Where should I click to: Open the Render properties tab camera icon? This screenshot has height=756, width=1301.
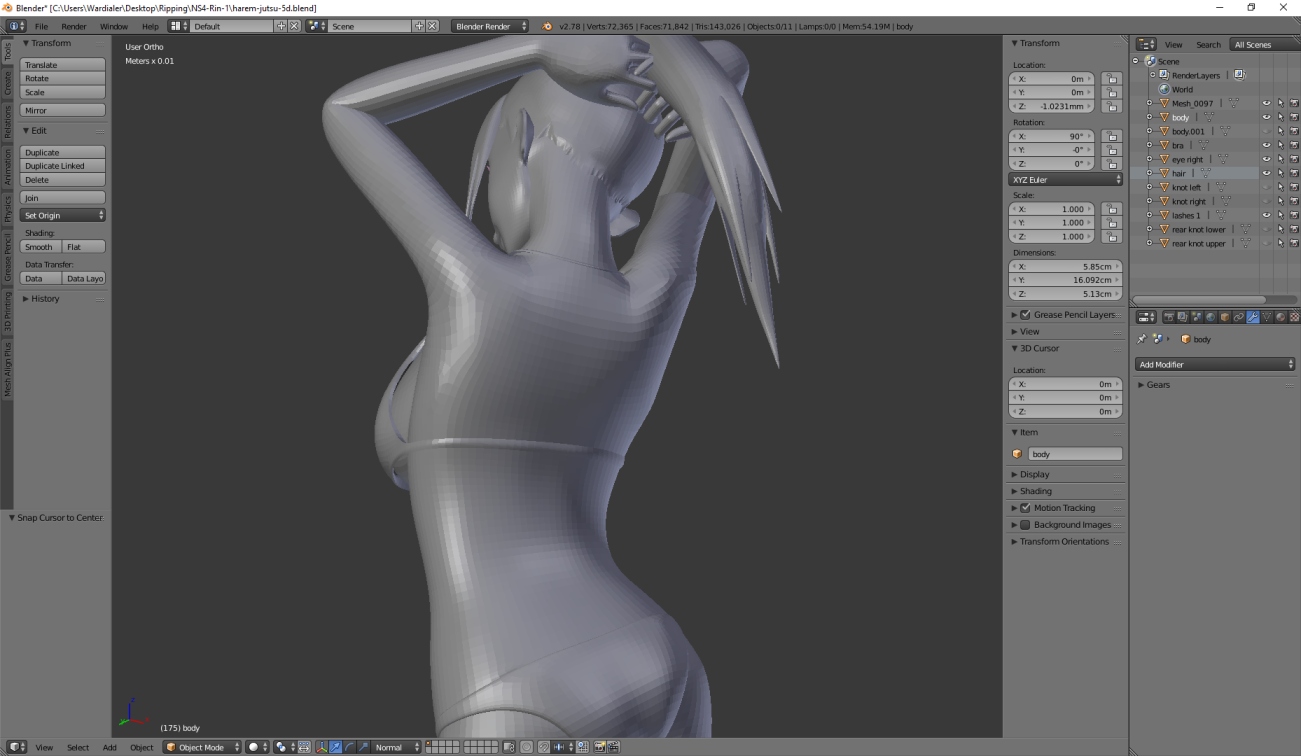pyautogui.click(x=1169, y=316)
